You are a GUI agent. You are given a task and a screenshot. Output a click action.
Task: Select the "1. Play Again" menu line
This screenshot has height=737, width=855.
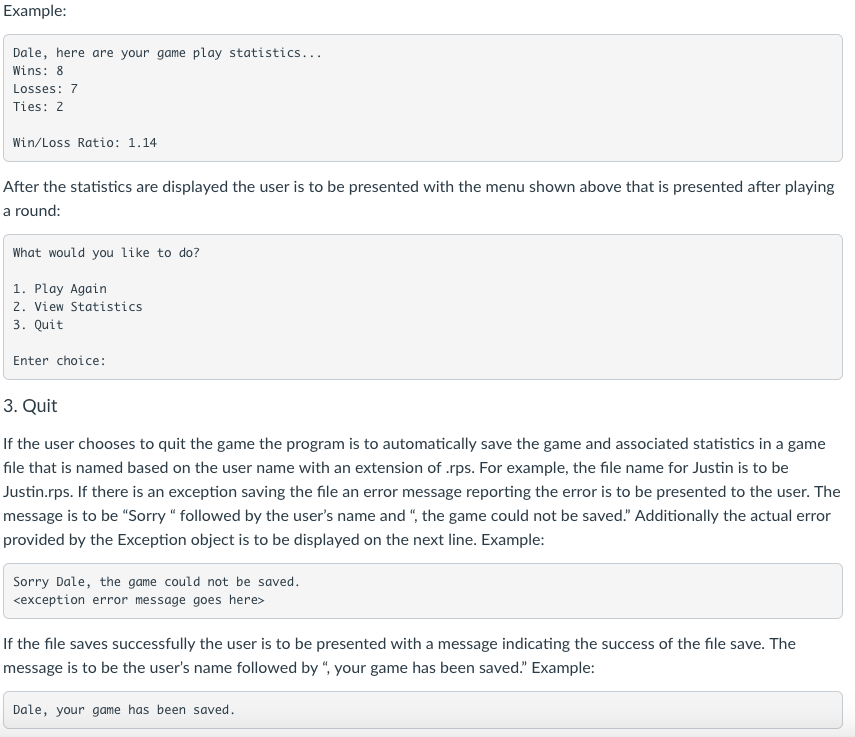tap(60, 289)
